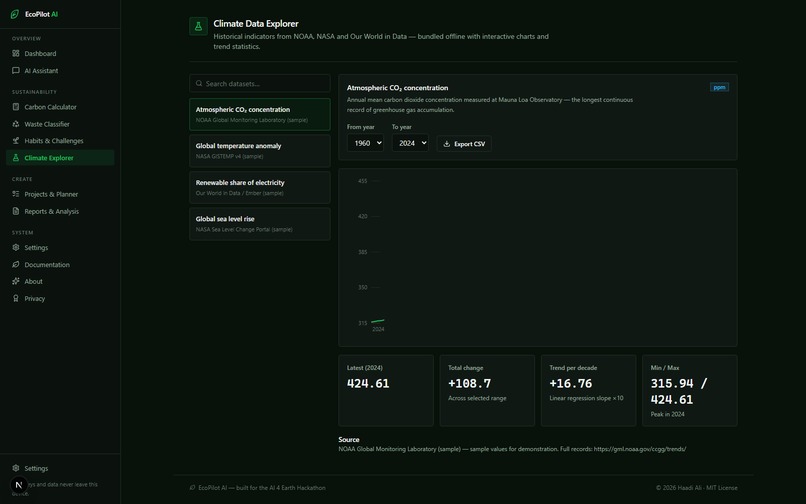Click the magnifier icon in dataset search
The width and height of the screenshot is (806, 504).
(x=199, y=83)
